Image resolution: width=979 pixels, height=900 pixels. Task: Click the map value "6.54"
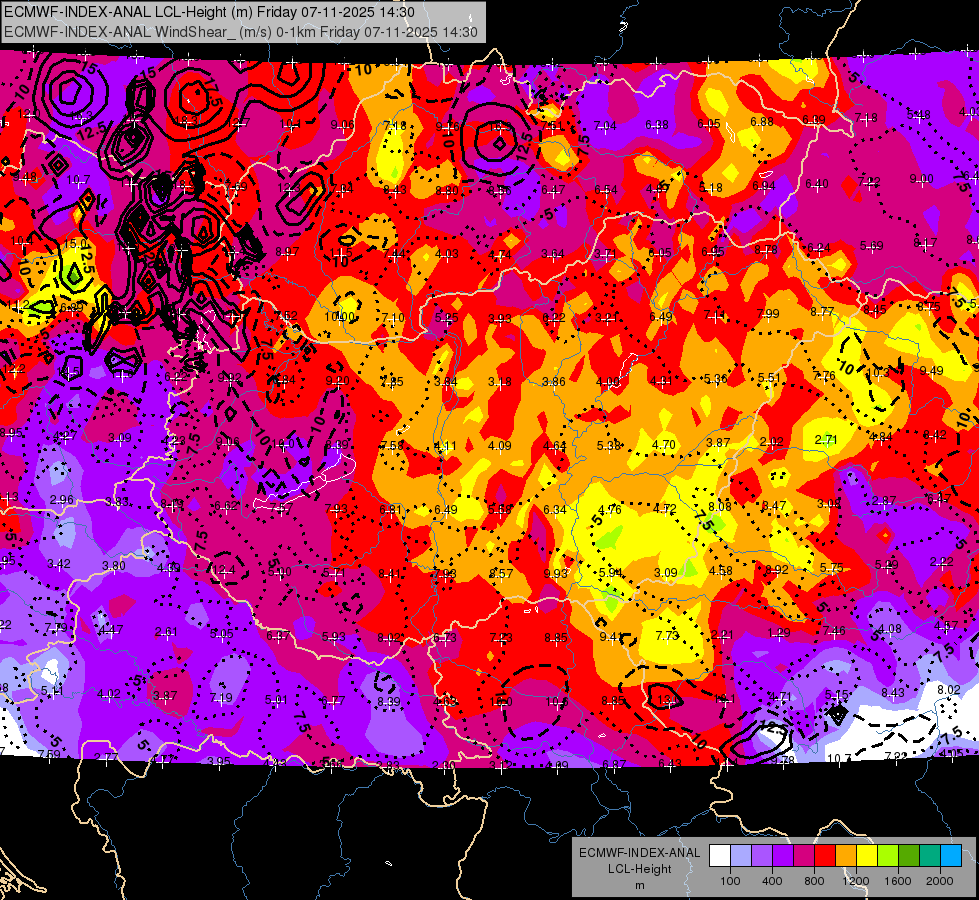606,189
